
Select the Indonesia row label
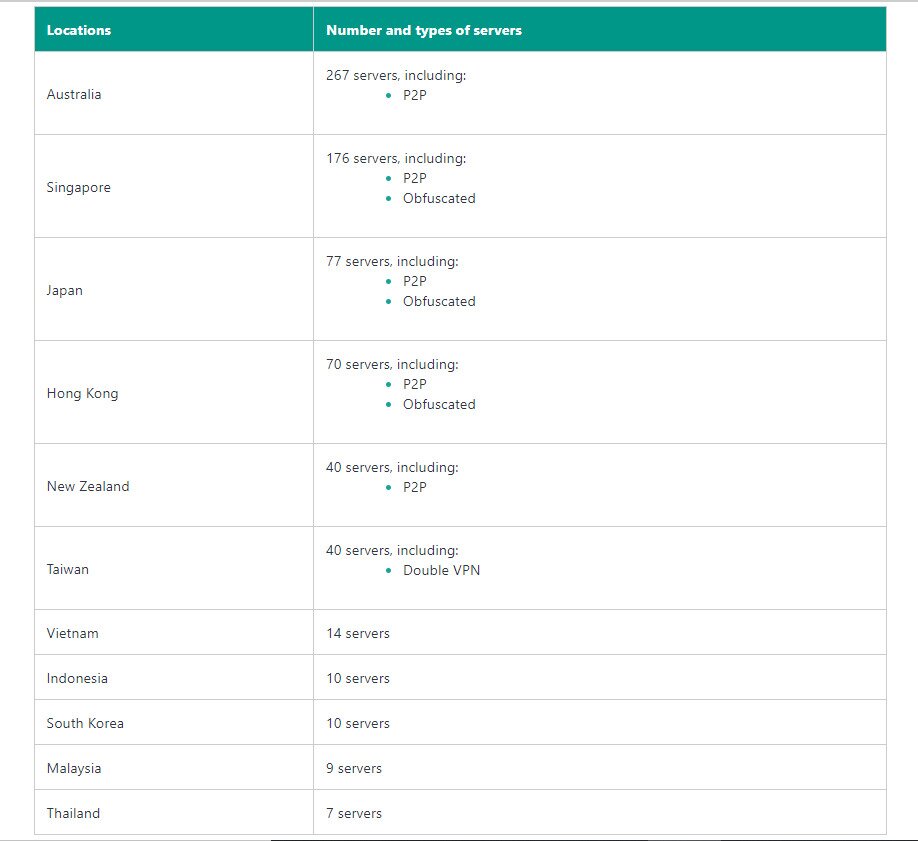(77, 678)
